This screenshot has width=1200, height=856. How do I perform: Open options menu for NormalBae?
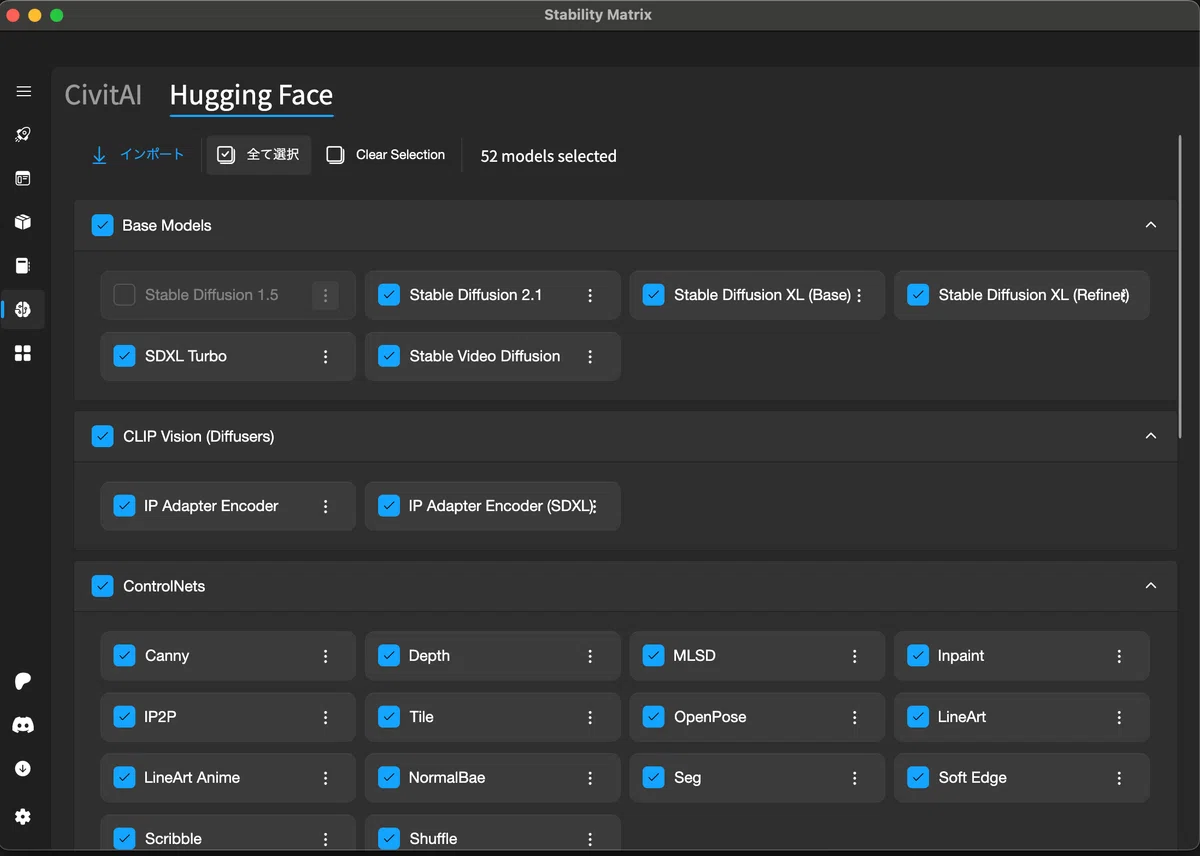coord(590,778)
